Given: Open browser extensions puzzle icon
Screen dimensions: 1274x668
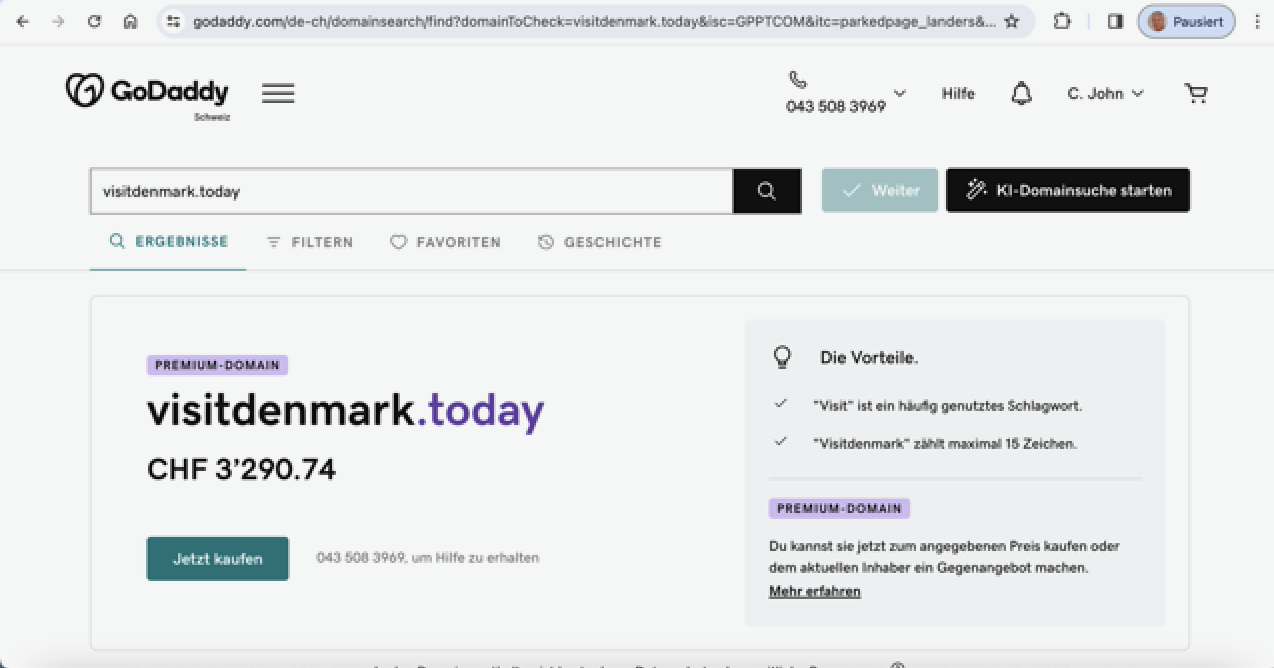Looking at the screenshot, I should 1063,21.
